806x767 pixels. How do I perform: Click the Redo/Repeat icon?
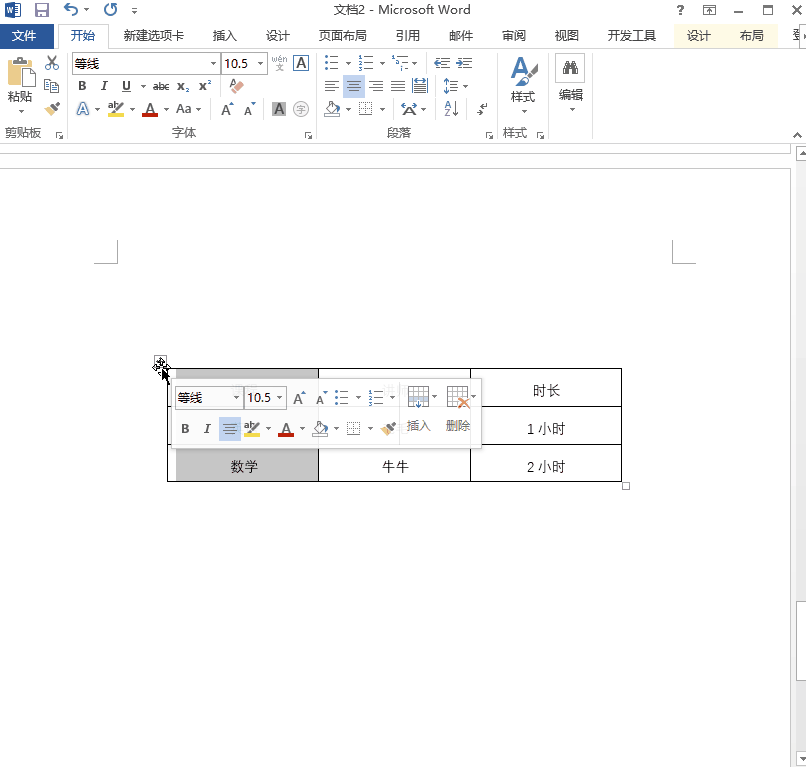[x=110, y=9]
